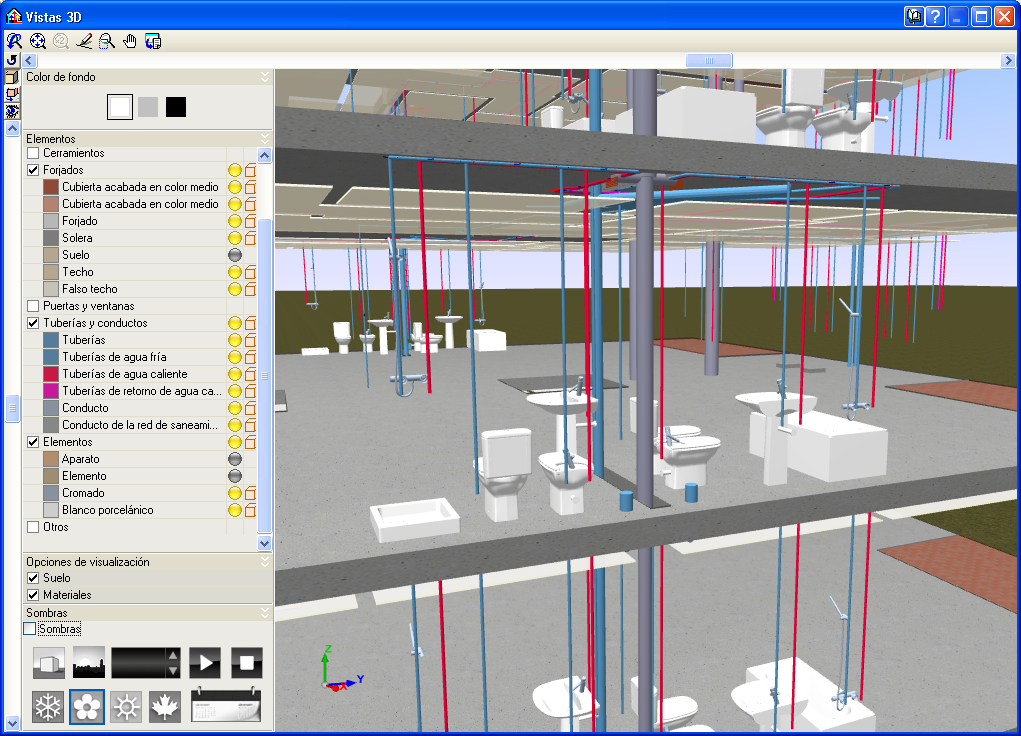Uncheck the Materiales checkbox
1021x736 pixels.
(x=33, y=595)
